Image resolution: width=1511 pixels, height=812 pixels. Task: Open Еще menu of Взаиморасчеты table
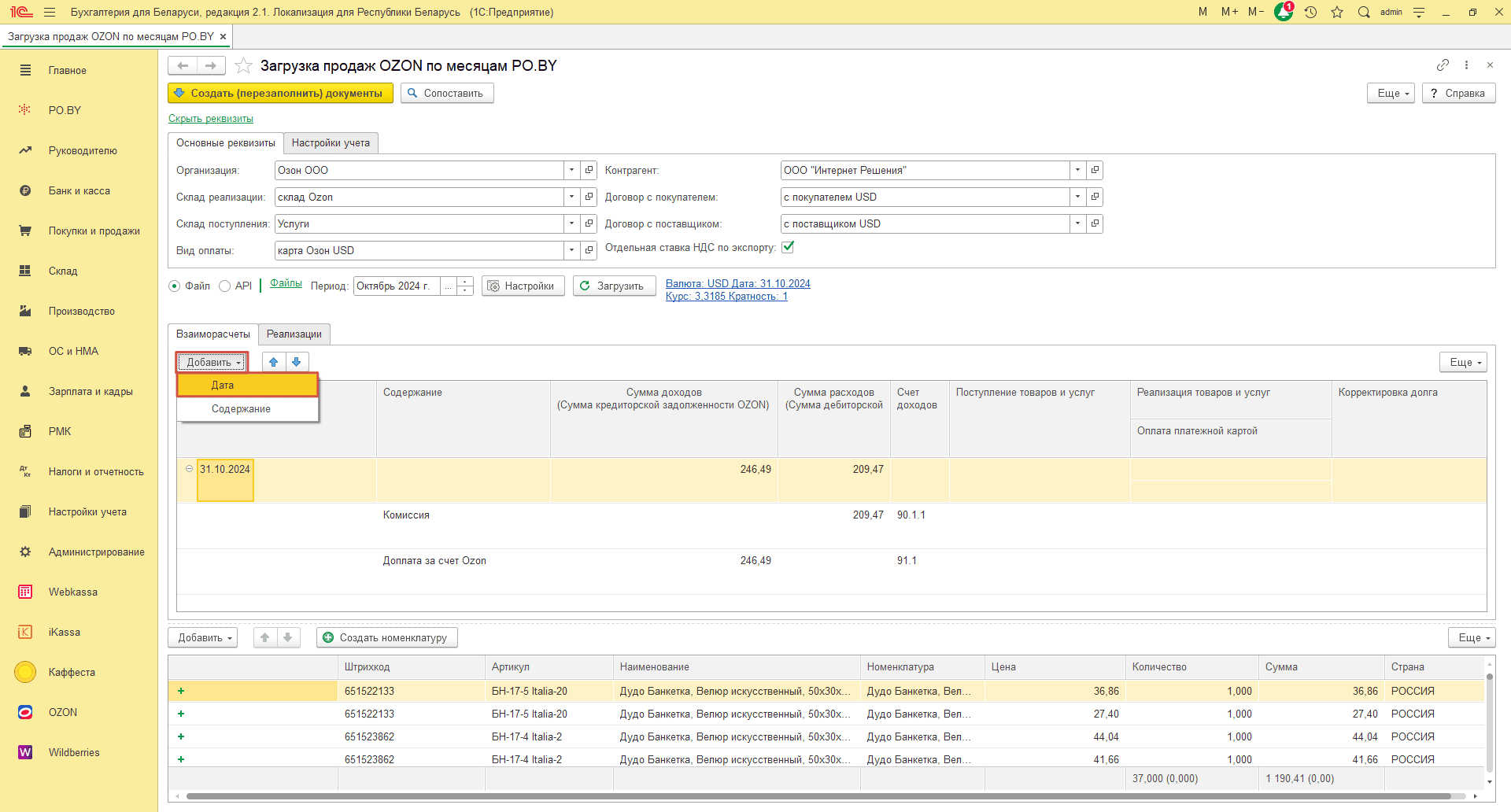1464,362
